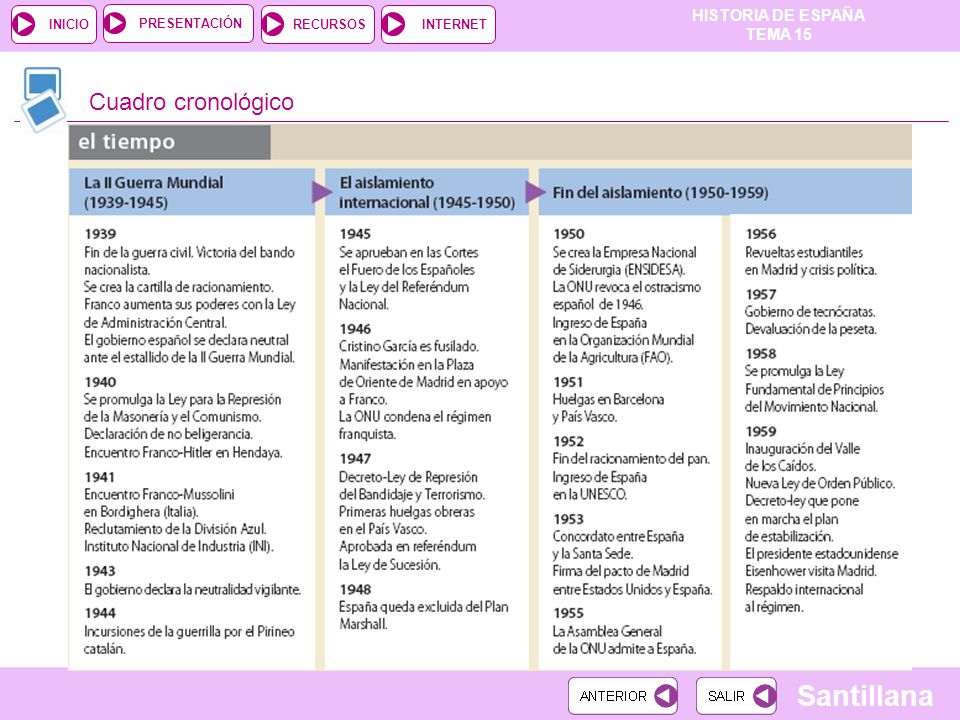Click the year 1953

[569, 519]
